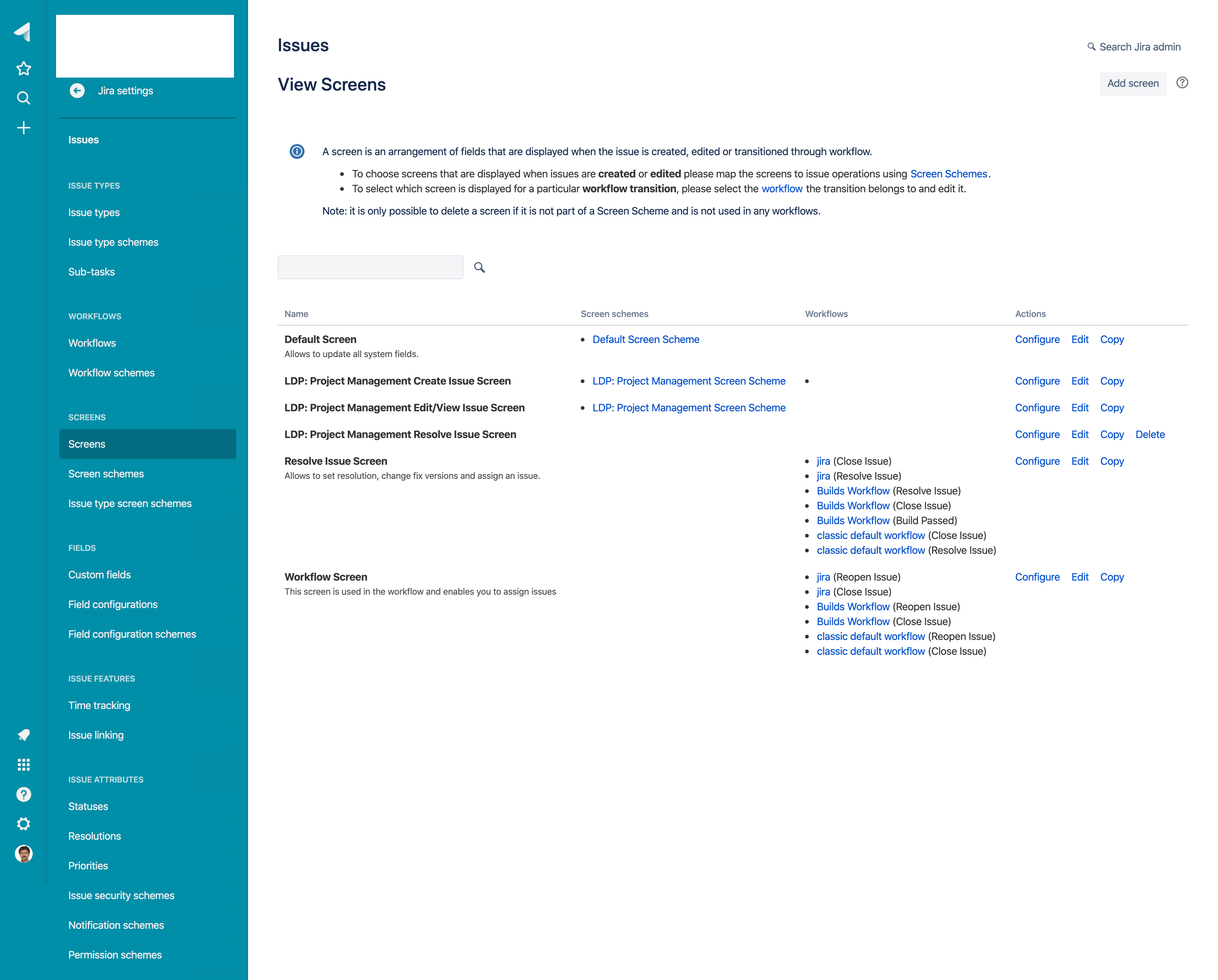Configure the Resolve Issue Screen
1218x980 pixels.
coord(1037,461)
